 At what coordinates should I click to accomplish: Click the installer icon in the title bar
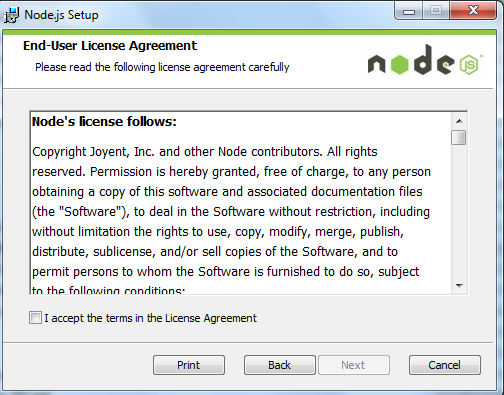click(x=11, y=15)
